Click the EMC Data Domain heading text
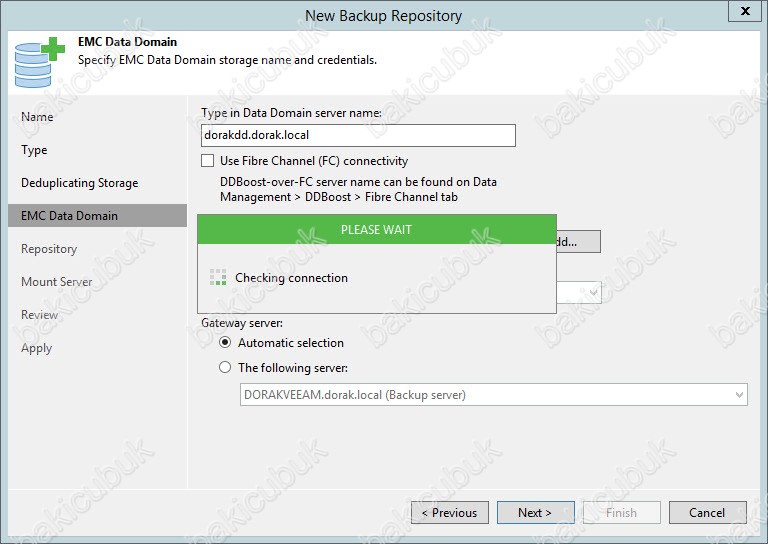768x544 pixels. click(x=127, y=42)
